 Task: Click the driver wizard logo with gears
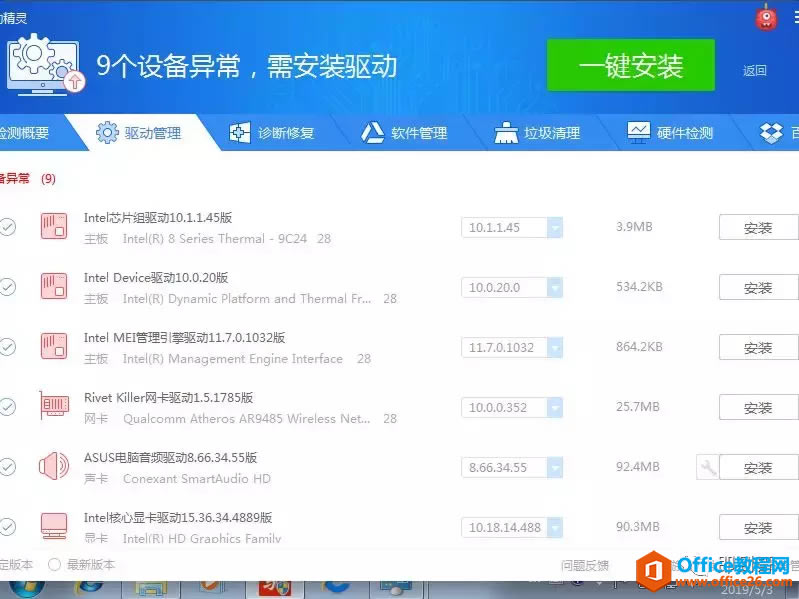click(45, 65)
